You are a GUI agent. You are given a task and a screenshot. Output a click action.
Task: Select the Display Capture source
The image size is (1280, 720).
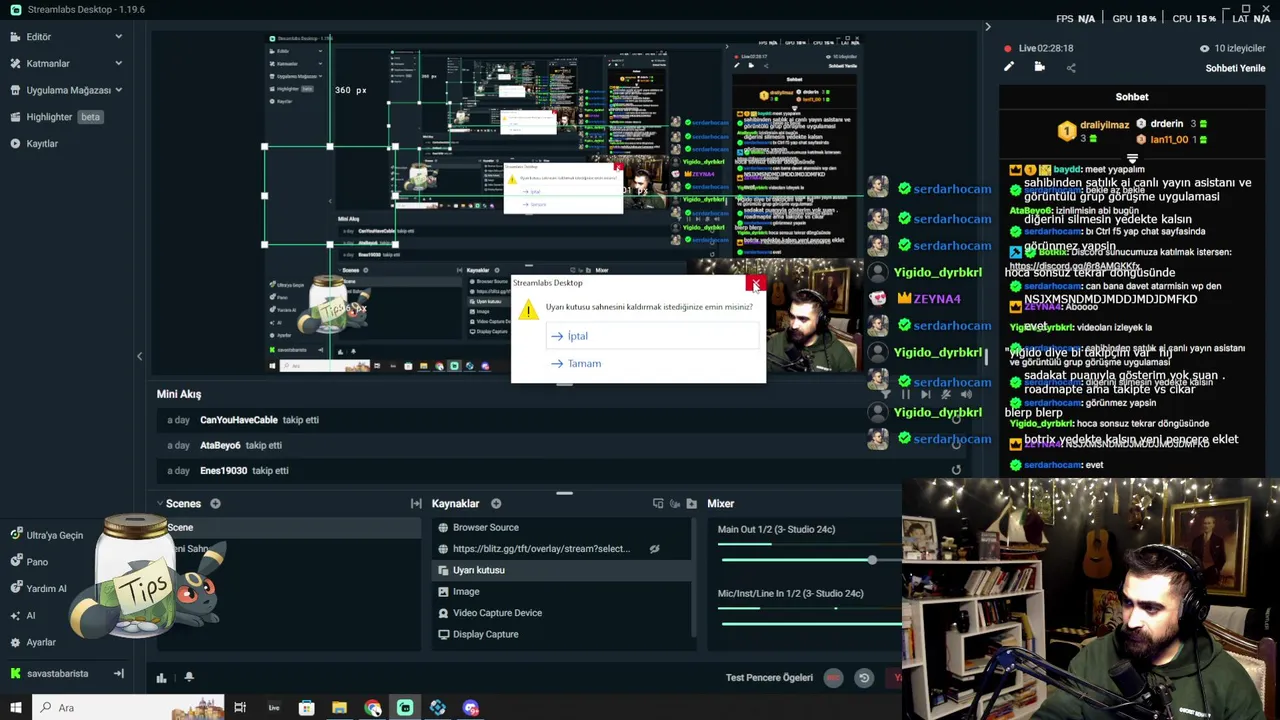pos(563,634)
